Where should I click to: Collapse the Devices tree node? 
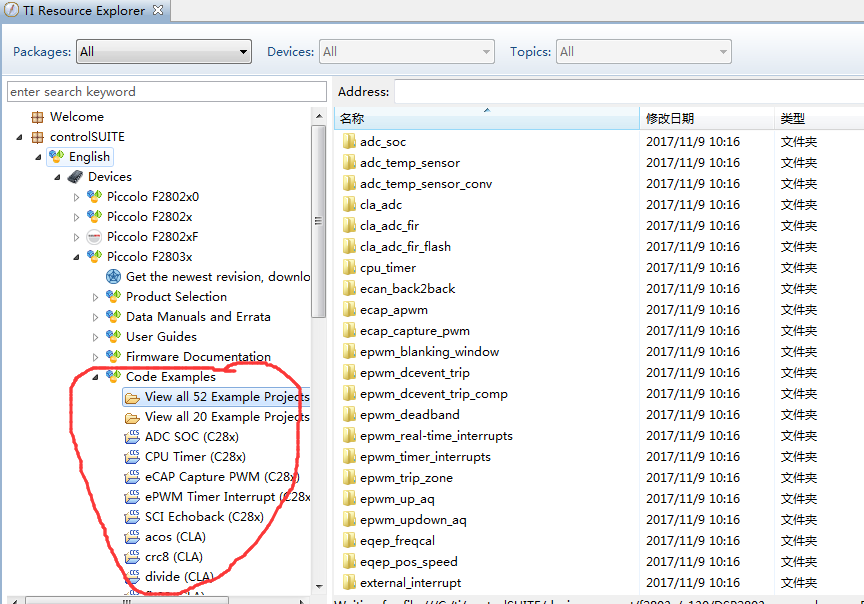[57, 177]
